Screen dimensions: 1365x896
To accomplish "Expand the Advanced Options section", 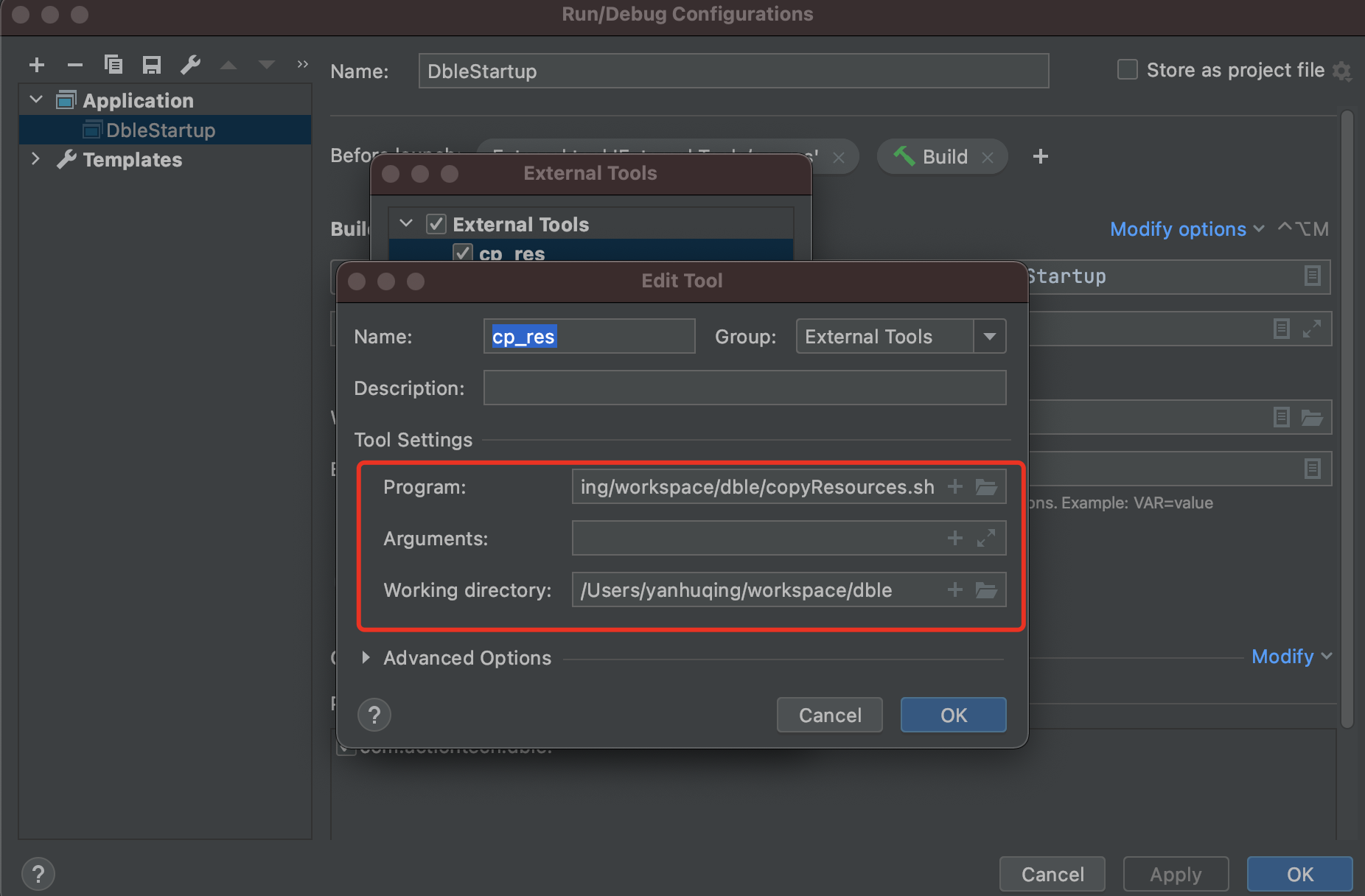I will click(366, 658).
